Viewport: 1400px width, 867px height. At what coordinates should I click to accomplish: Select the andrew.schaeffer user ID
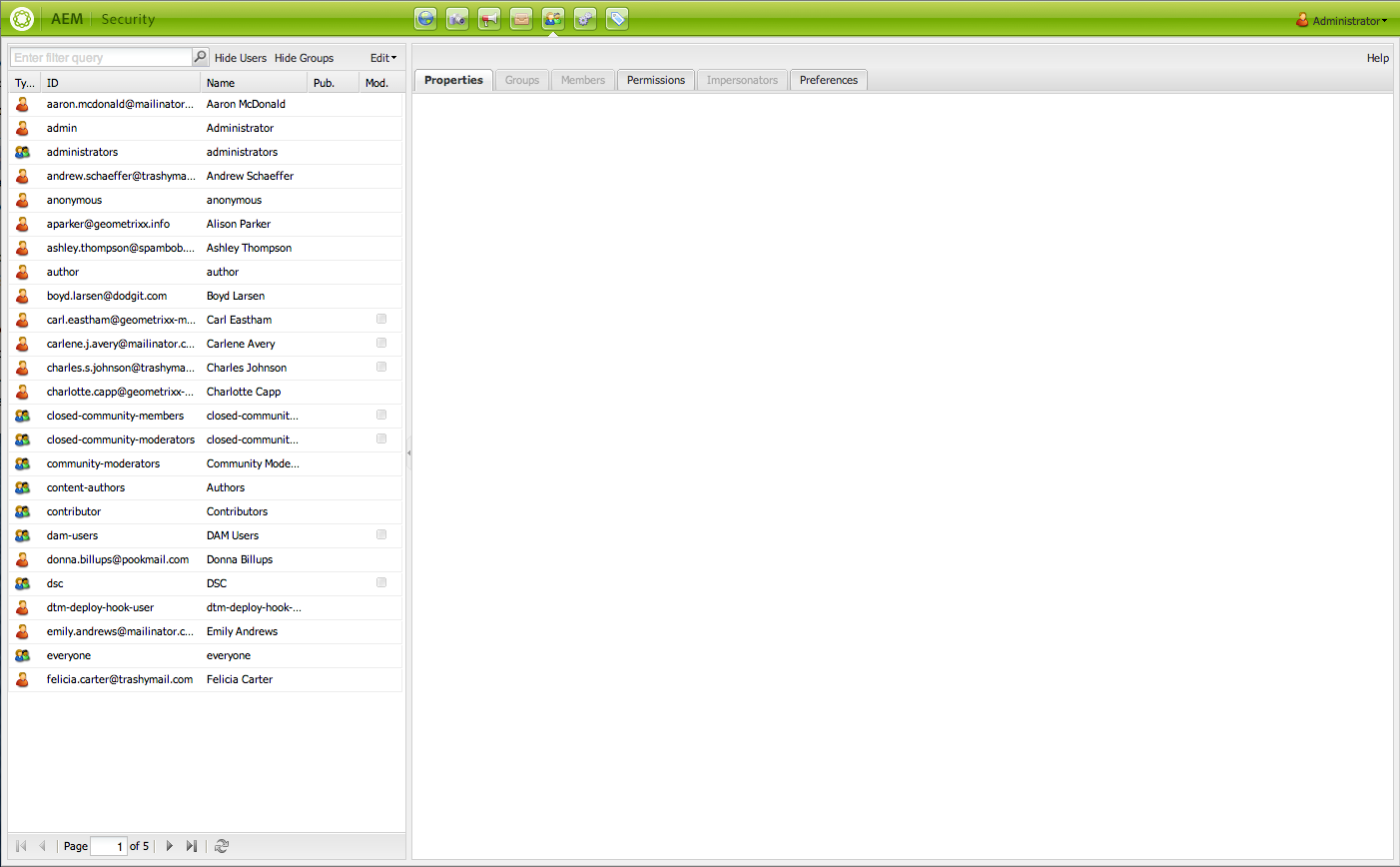pos(121,176)
